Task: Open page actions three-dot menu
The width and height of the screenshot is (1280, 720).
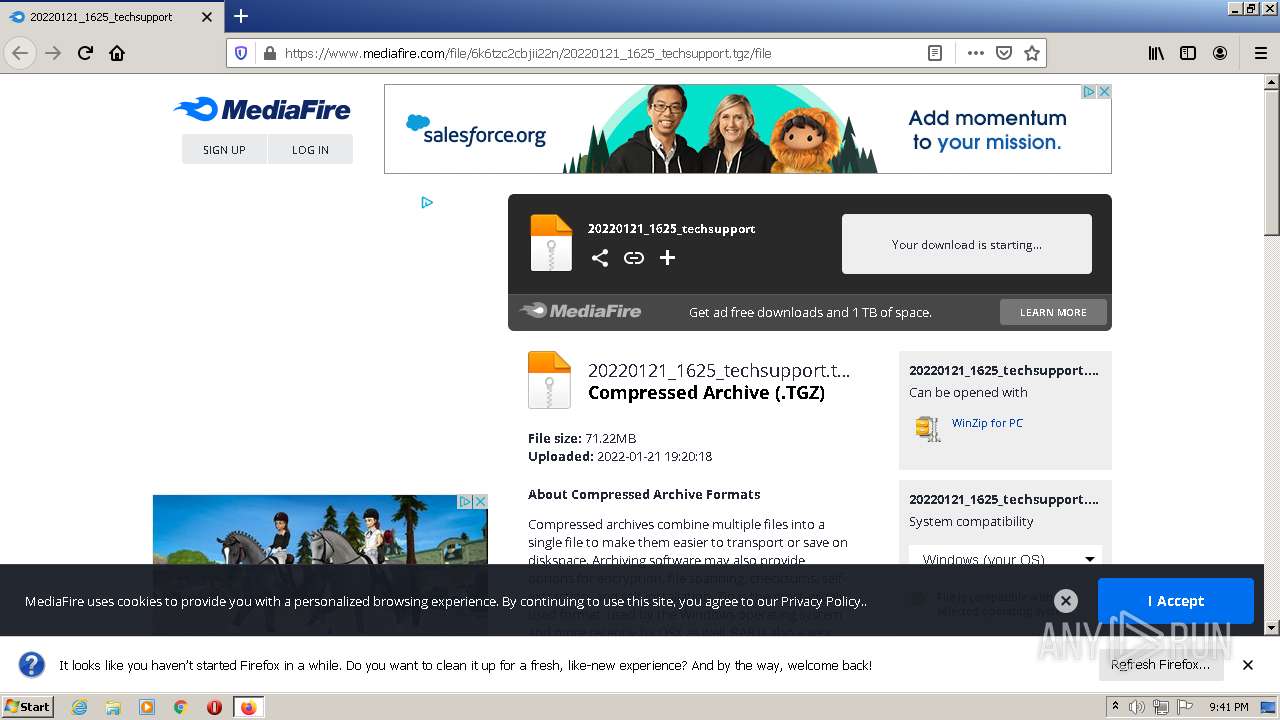Action: tap(976, 53)
